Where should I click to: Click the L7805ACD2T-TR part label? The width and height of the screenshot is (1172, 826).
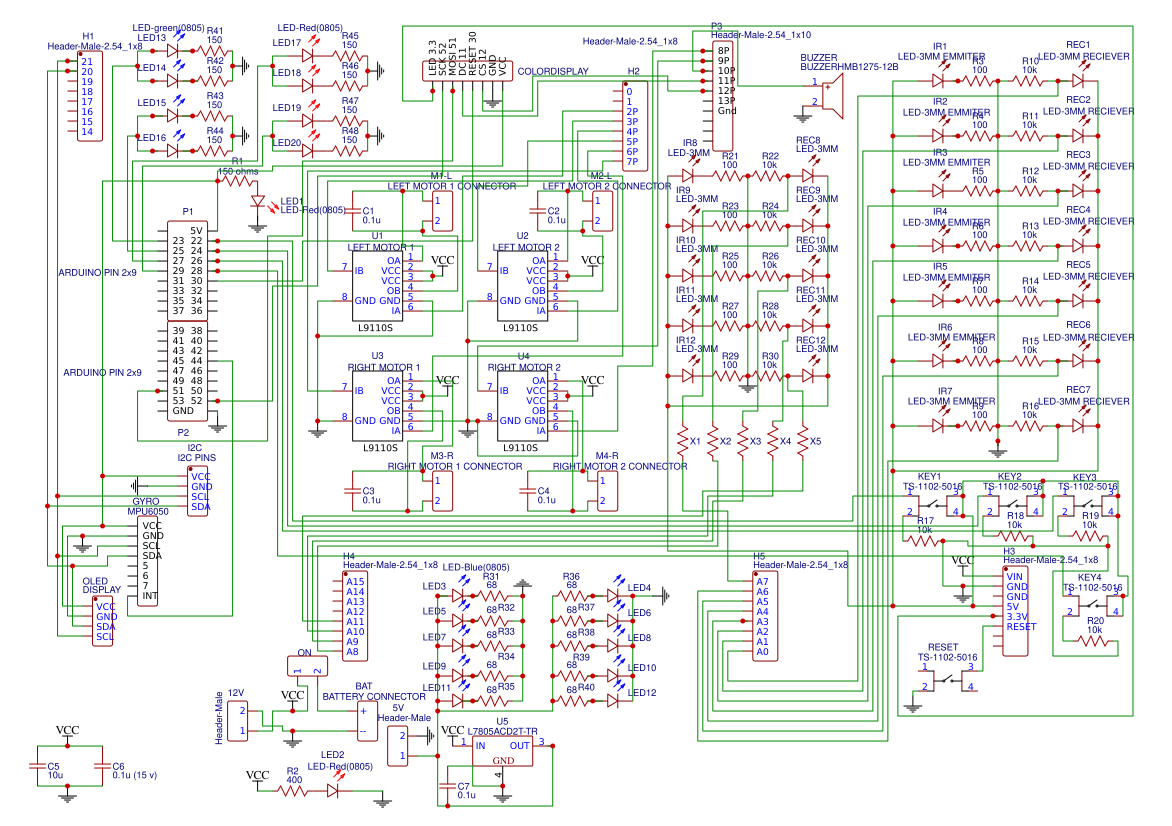click(502, 732)
